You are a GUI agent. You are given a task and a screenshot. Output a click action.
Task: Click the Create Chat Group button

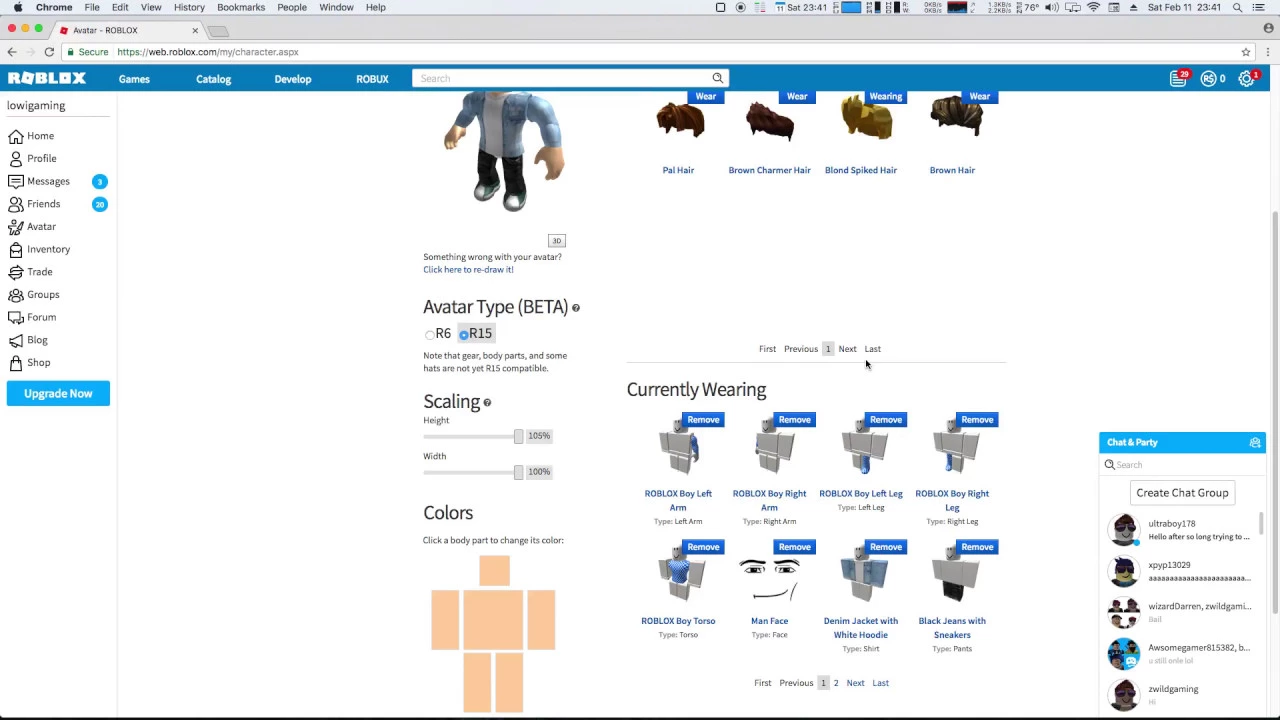pos(1182,493)
